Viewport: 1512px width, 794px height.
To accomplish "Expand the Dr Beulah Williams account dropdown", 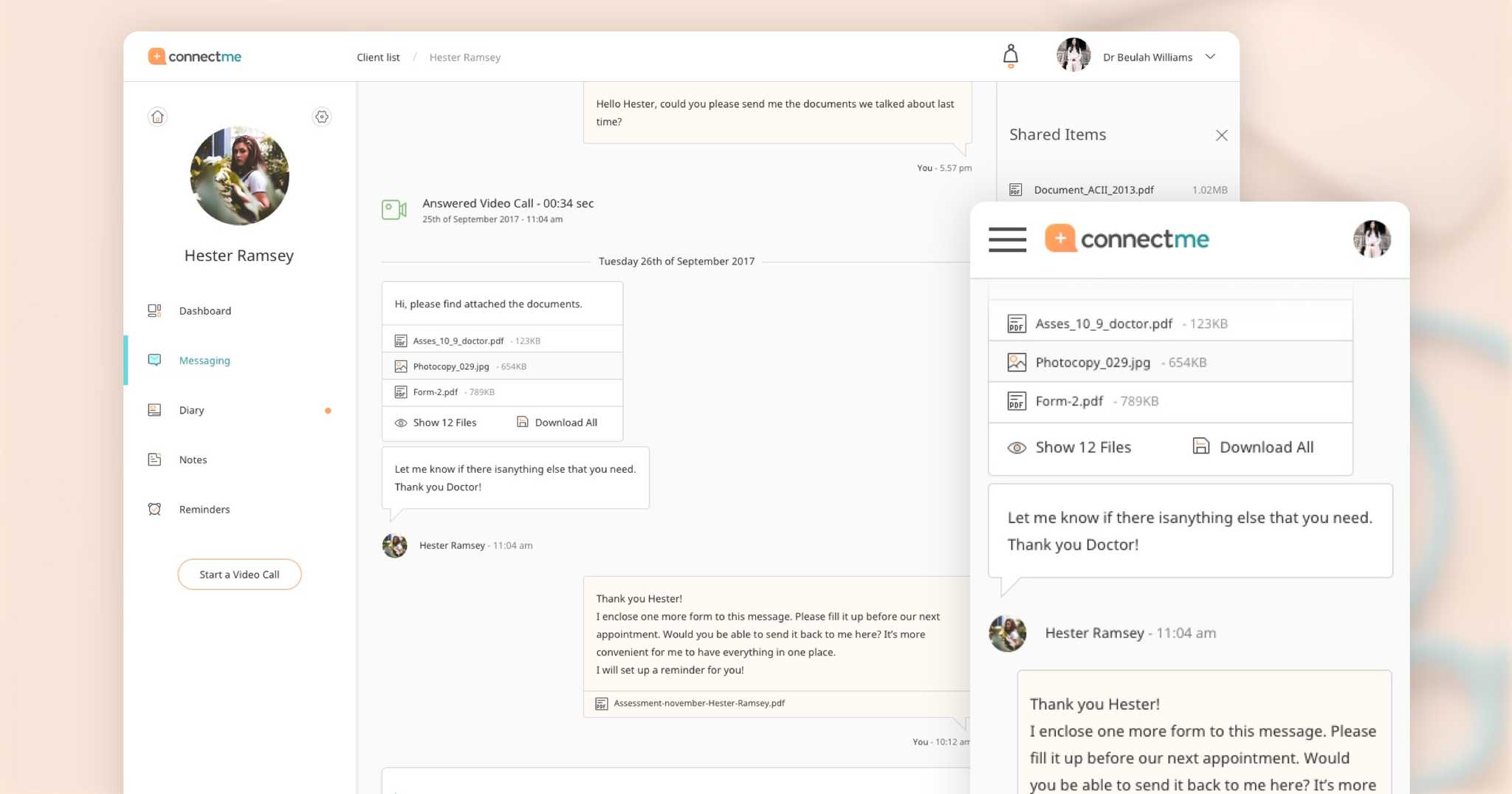I will coord(1210,57).
